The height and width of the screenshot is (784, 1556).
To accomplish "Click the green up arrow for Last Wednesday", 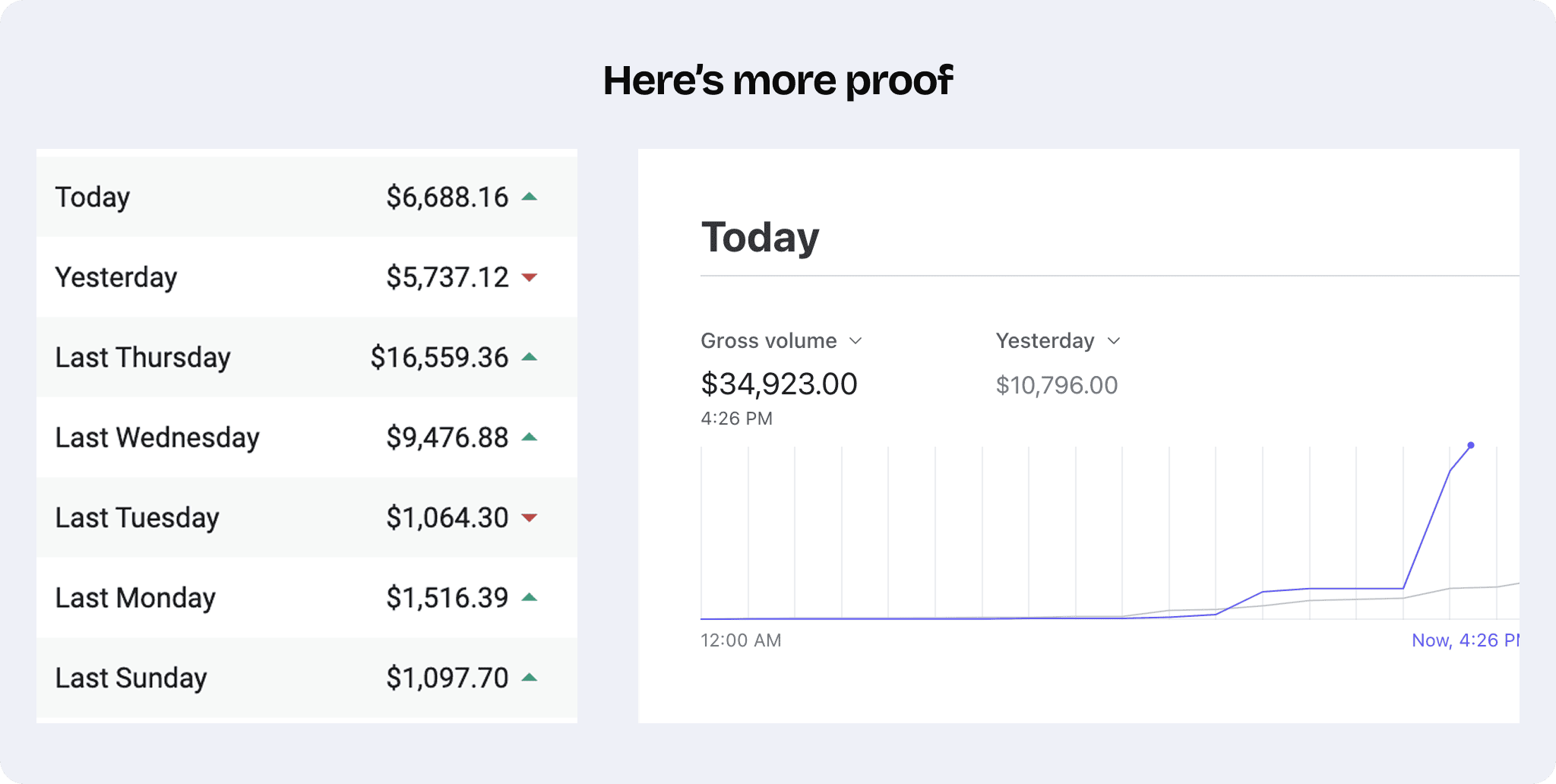I will click(530, 437).
